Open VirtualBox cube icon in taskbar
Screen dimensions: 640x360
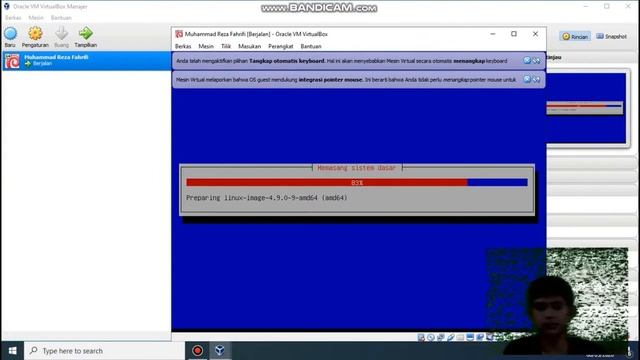point(220,351)
